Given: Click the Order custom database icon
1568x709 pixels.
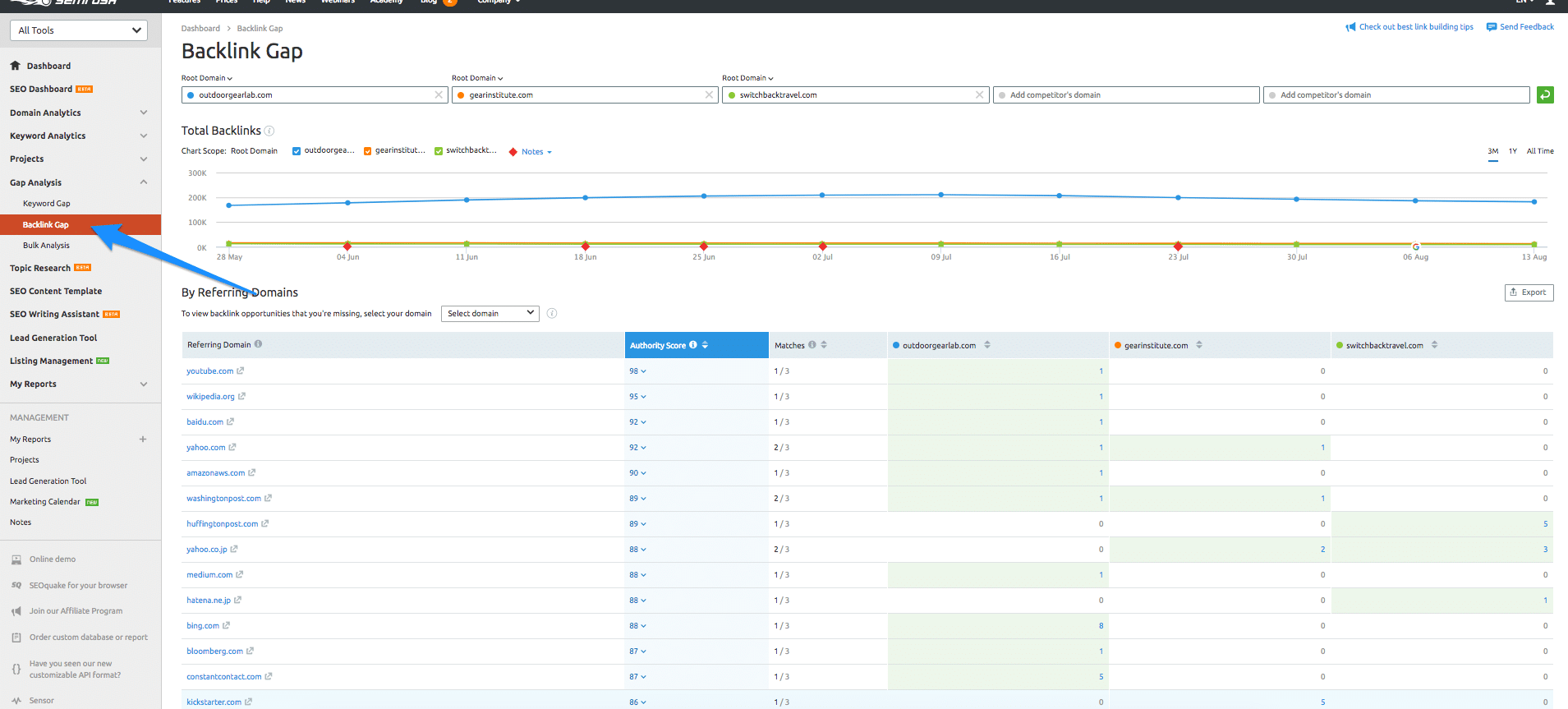Looking at the screenshot, I should [16, 638].
